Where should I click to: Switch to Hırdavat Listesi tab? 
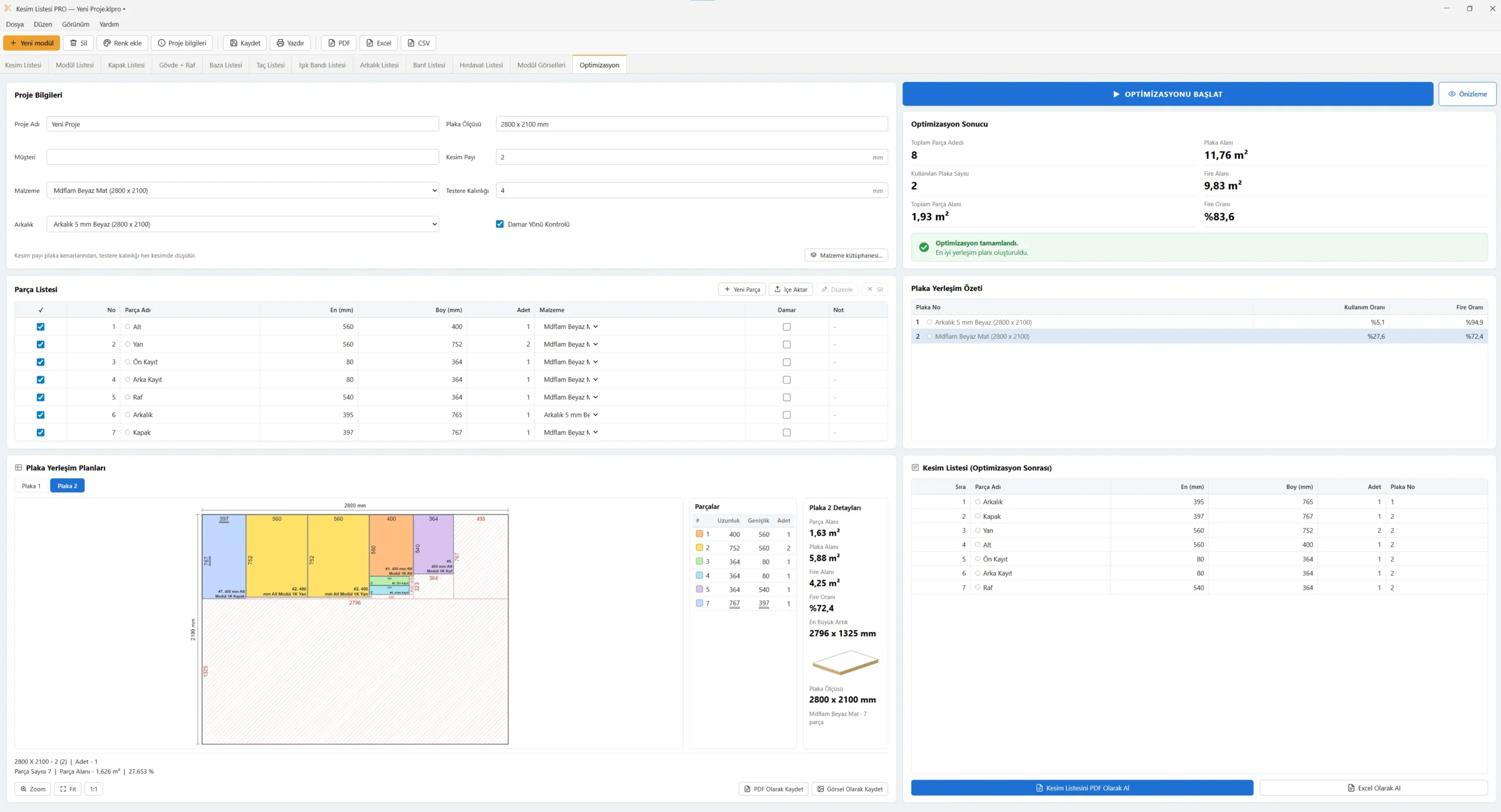click(x=481, y=65)
